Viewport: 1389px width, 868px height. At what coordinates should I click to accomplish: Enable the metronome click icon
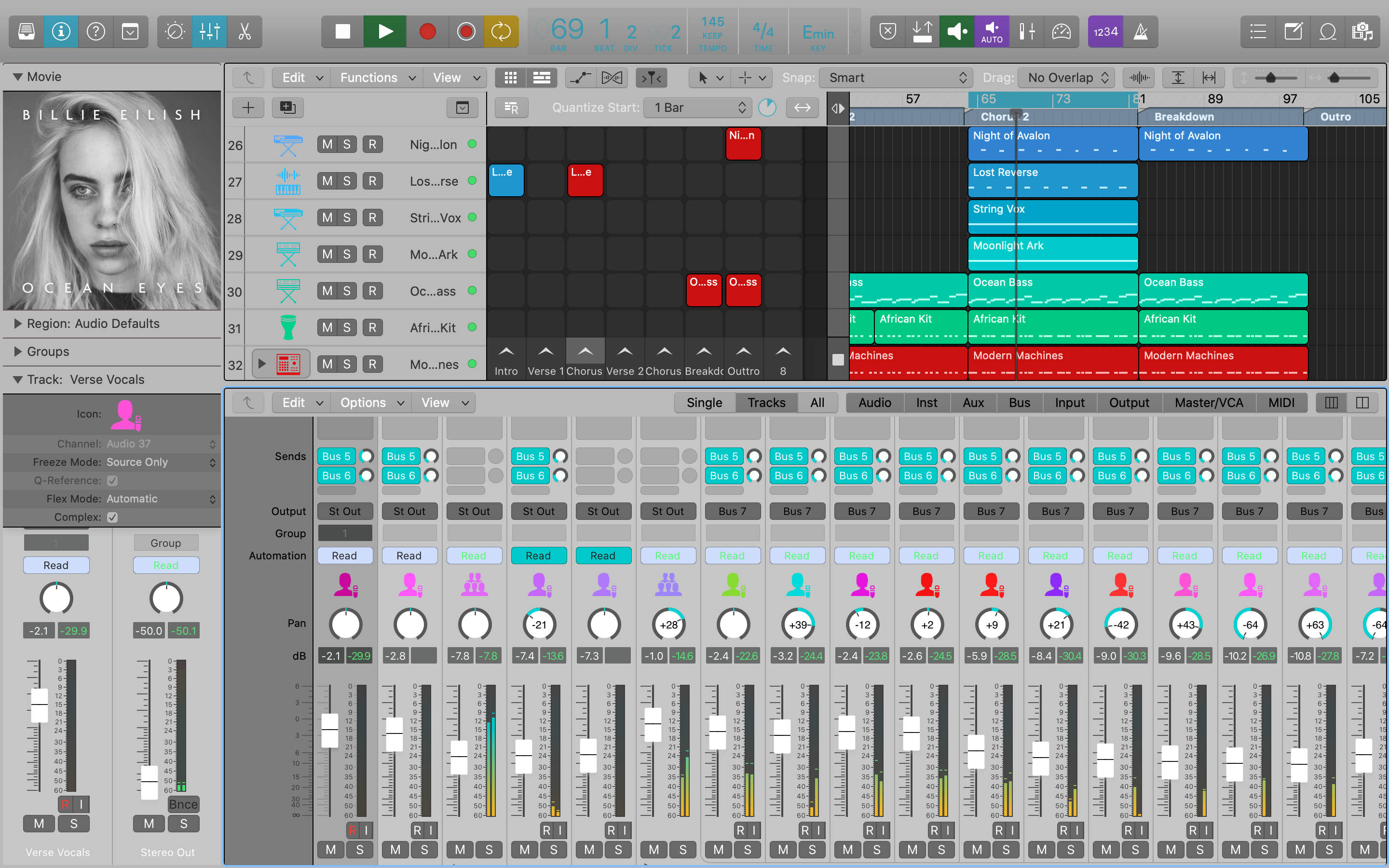[1141, 31]
